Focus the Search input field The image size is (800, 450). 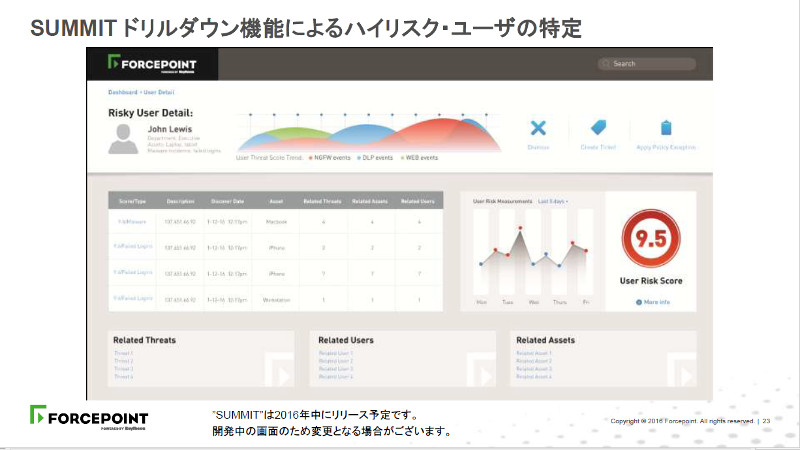[647, 64]
